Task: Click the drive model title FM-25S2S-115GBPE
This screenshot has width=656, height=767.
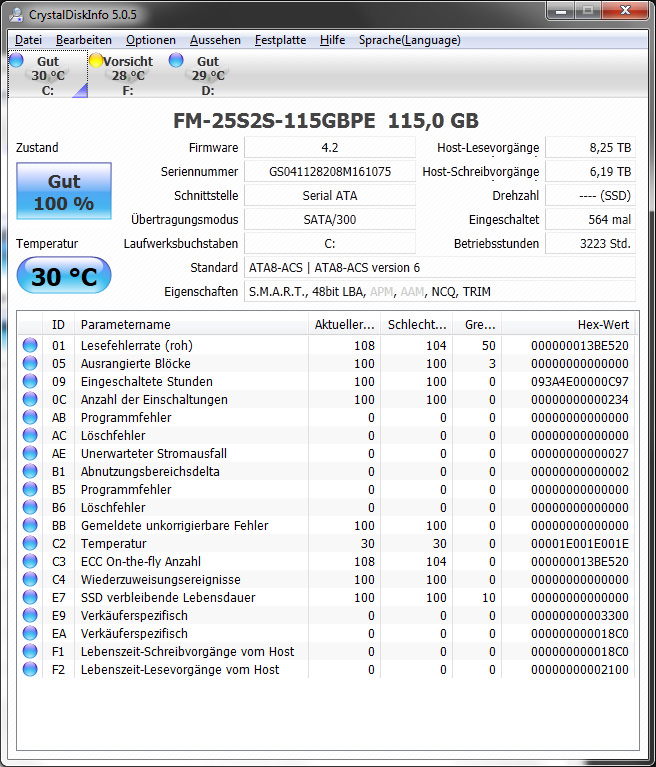Action: [x=274, y=121]
